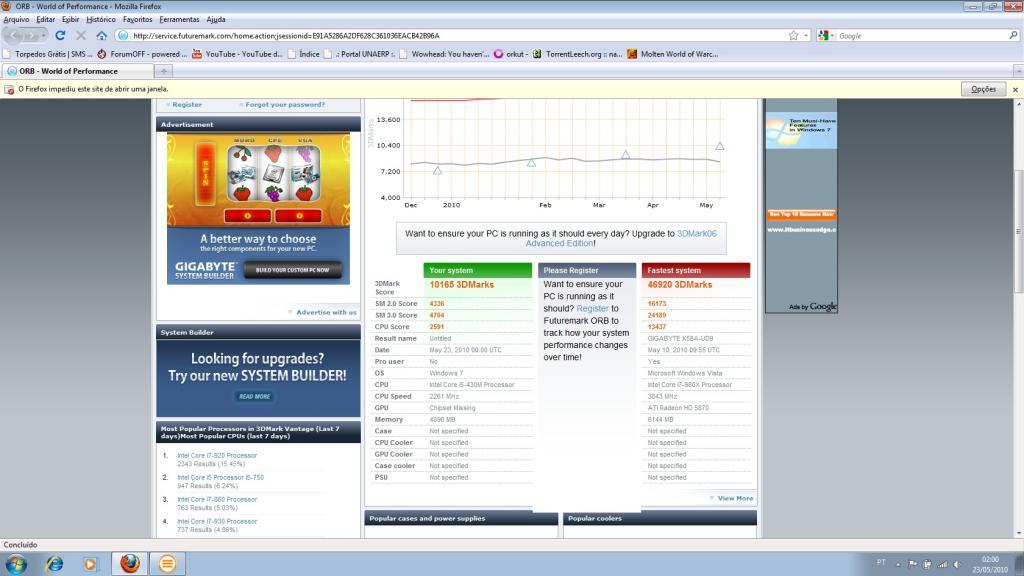Open TorrentLeech.org bookmark
The width and height of the screenshot is (1024, 576).
point(577,54)
